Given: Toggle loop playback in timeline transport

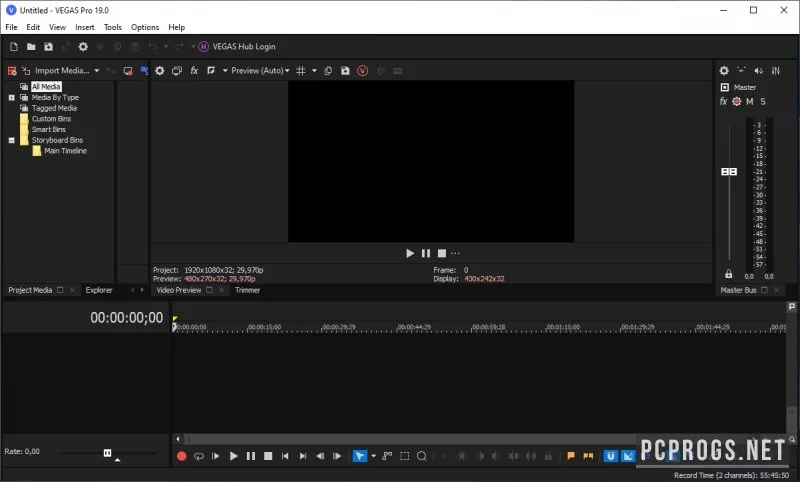Looking at the screenshot, I should pyautogui.click(x=199, y=456).
